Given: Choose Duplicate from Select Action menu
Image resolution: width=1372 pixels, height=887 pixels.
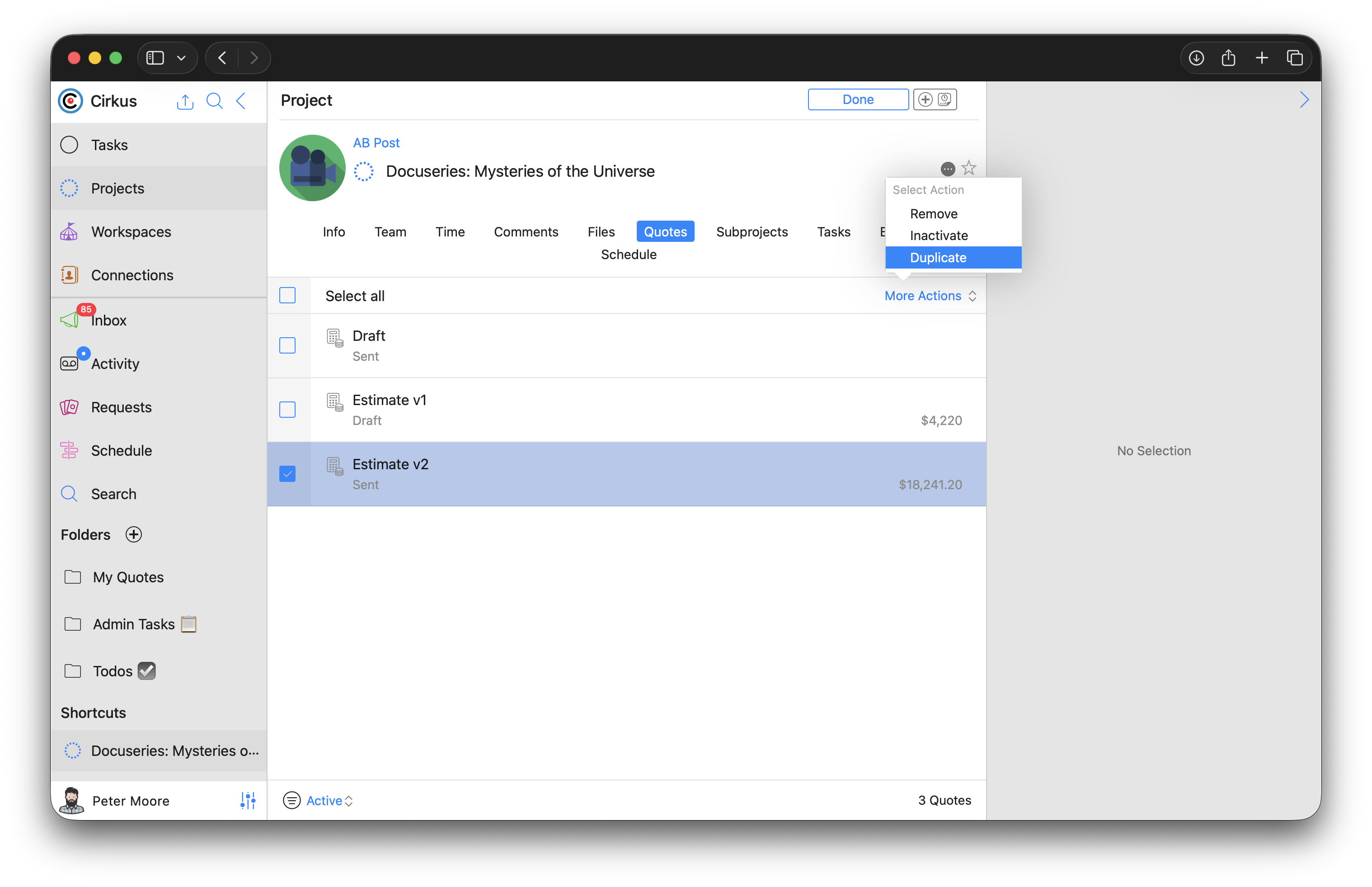Looking at the screenshot, I should click(938, 257).
